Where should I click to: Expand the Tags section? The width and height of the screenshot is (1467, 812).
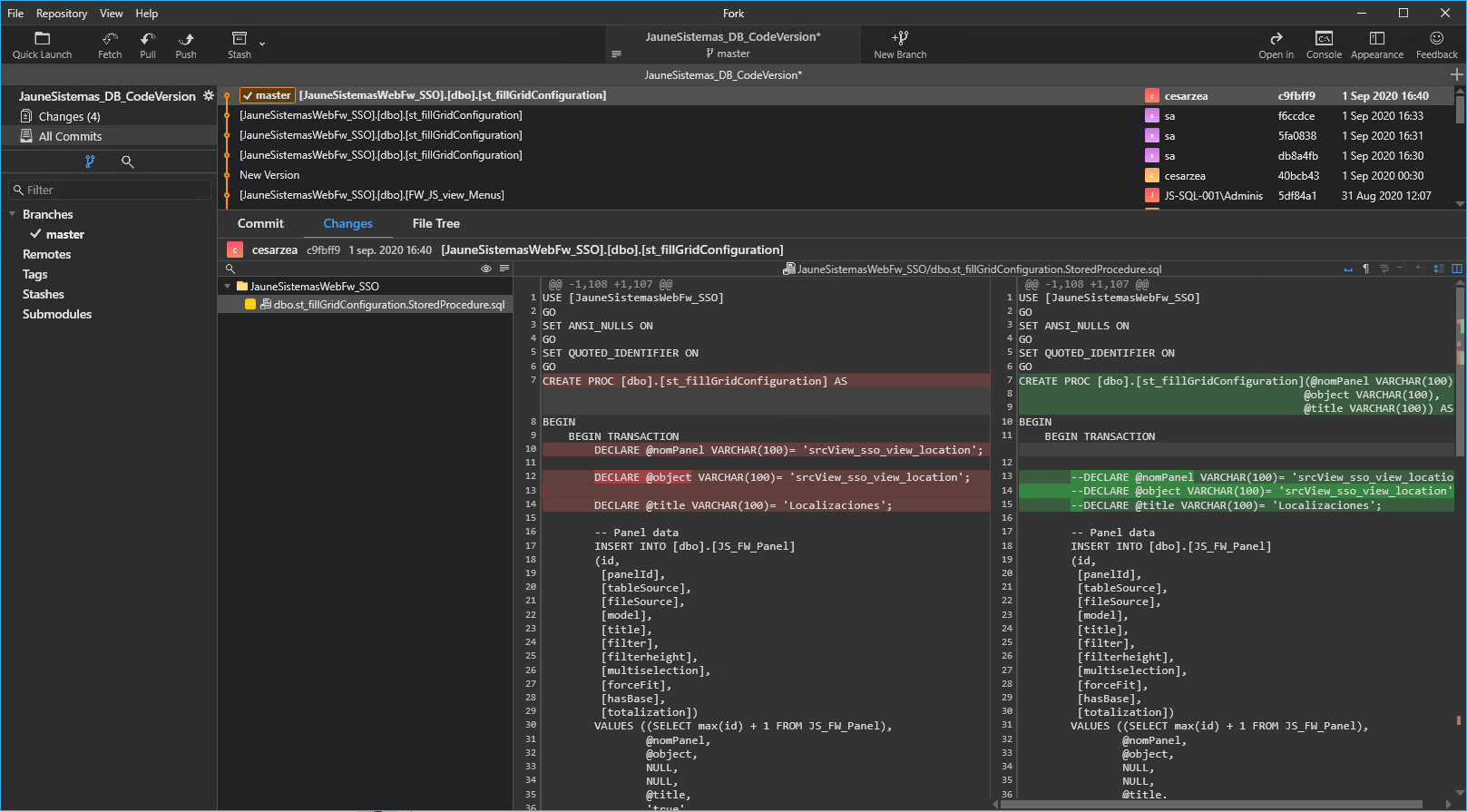pyautogui.click(x=34, y=274)
